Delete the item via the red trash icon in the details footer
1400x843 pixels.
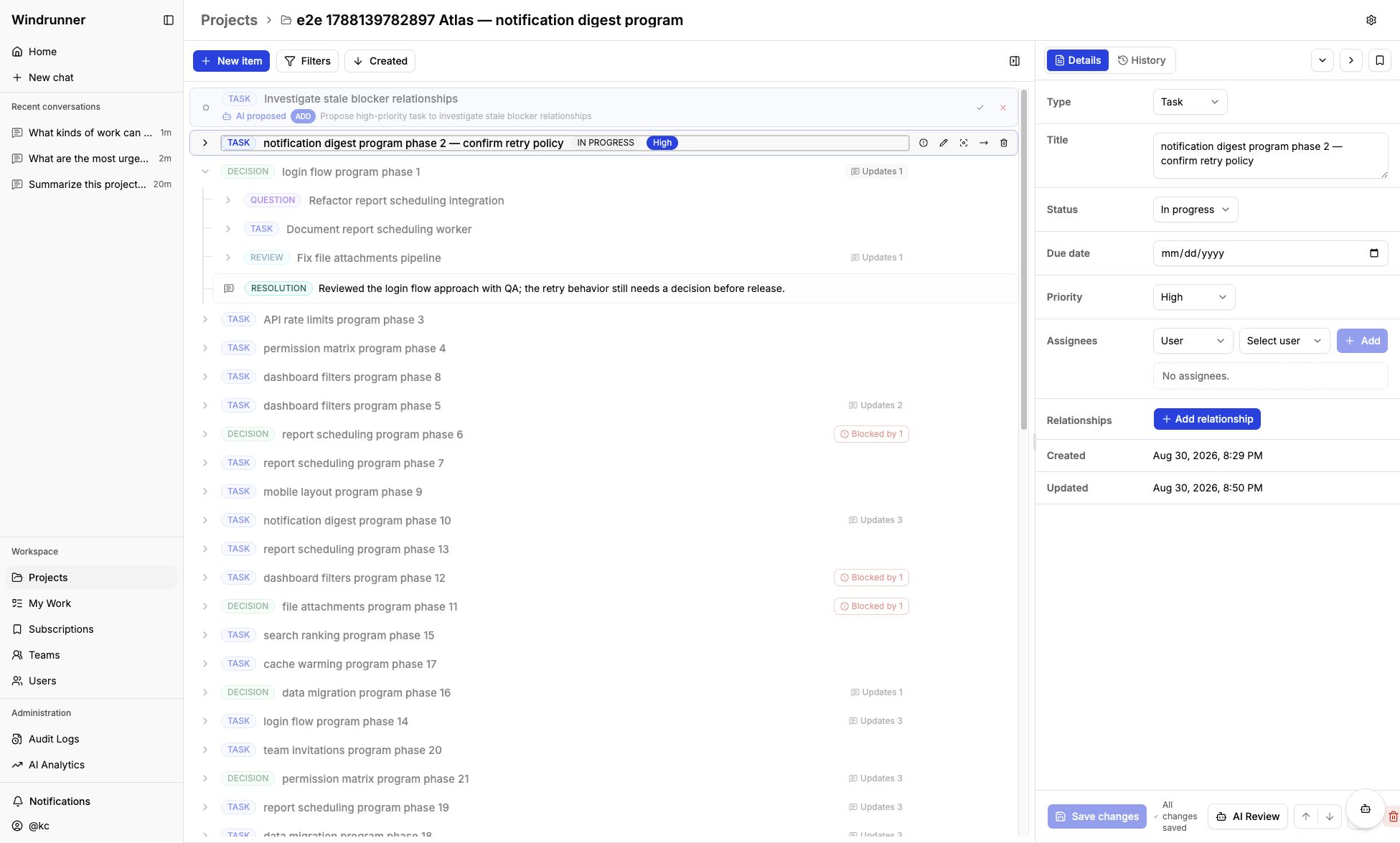1393,816
